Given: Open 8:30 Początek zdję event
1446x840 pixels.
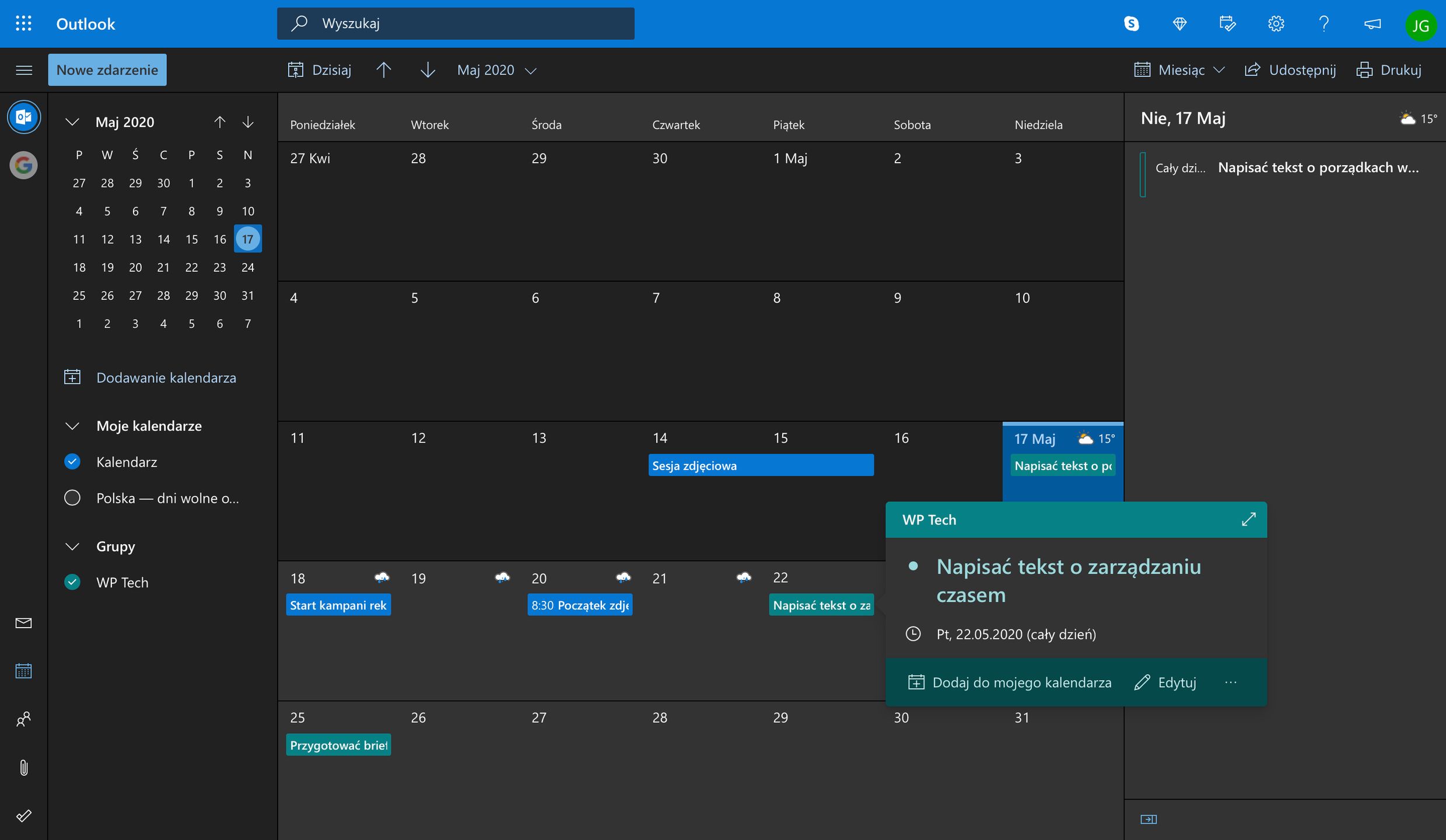Looking at the screenshot, I should point(580,605).
